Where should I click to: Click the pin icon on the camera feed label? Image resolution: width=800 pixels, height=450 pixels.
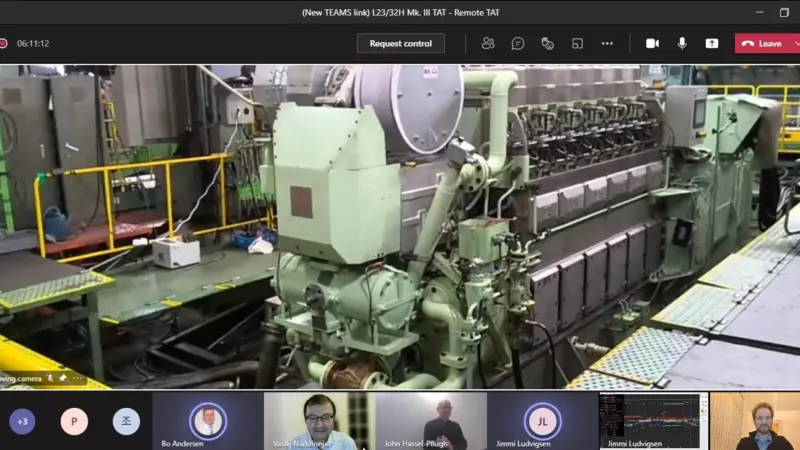click(x=63, y=378)
